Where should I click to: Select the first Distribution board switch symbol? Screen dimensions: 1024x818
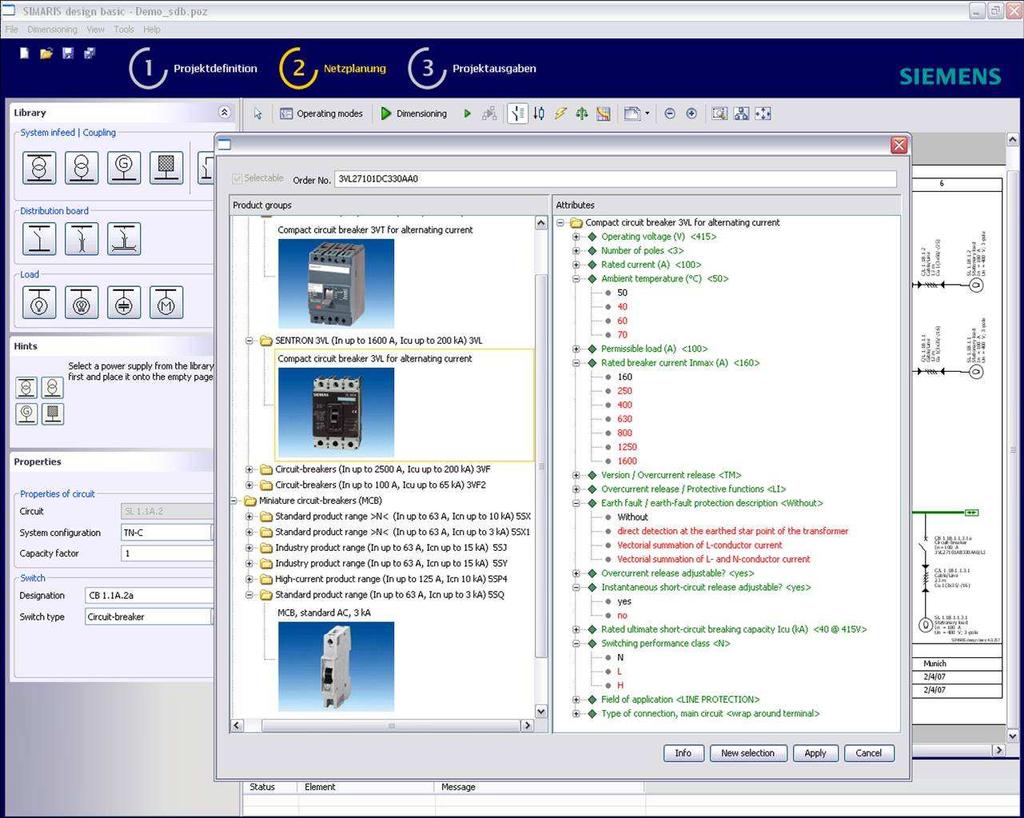pos(39,238)
